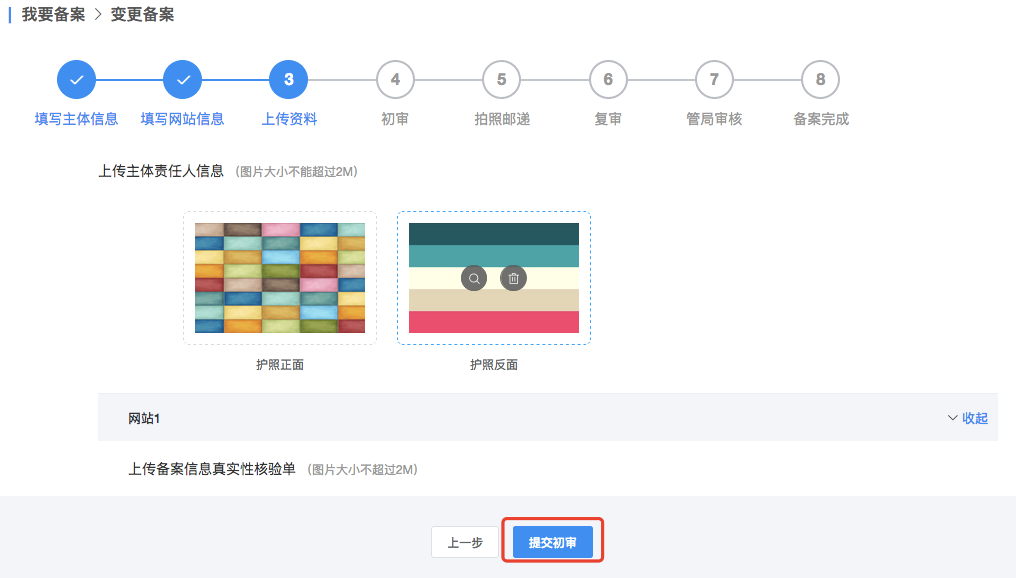Click the step 6 circle for 复审
The height and width of the screenshot is (578, 1016).
(608, 80)
